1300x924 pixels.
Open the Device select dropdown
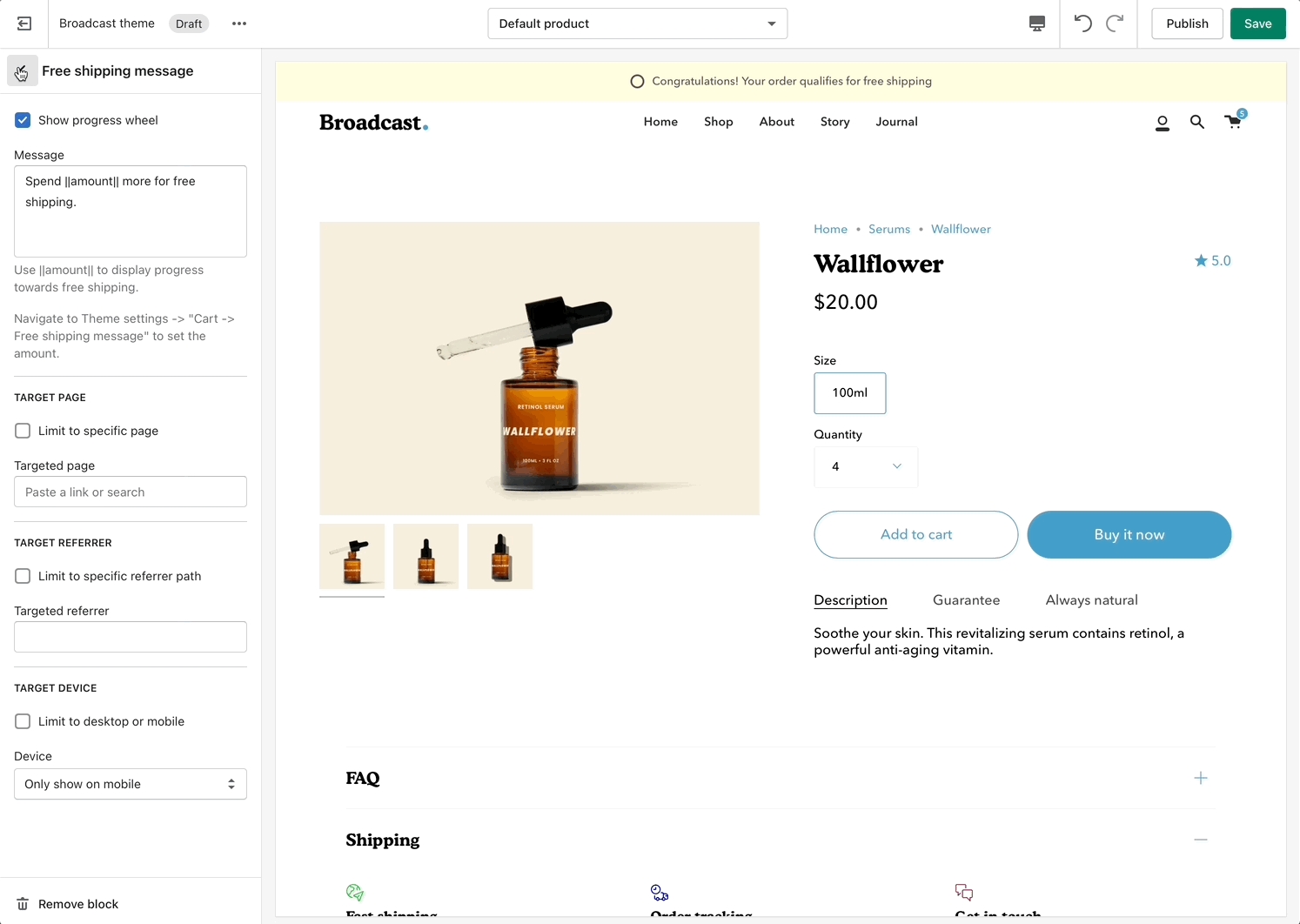[131, 784]
